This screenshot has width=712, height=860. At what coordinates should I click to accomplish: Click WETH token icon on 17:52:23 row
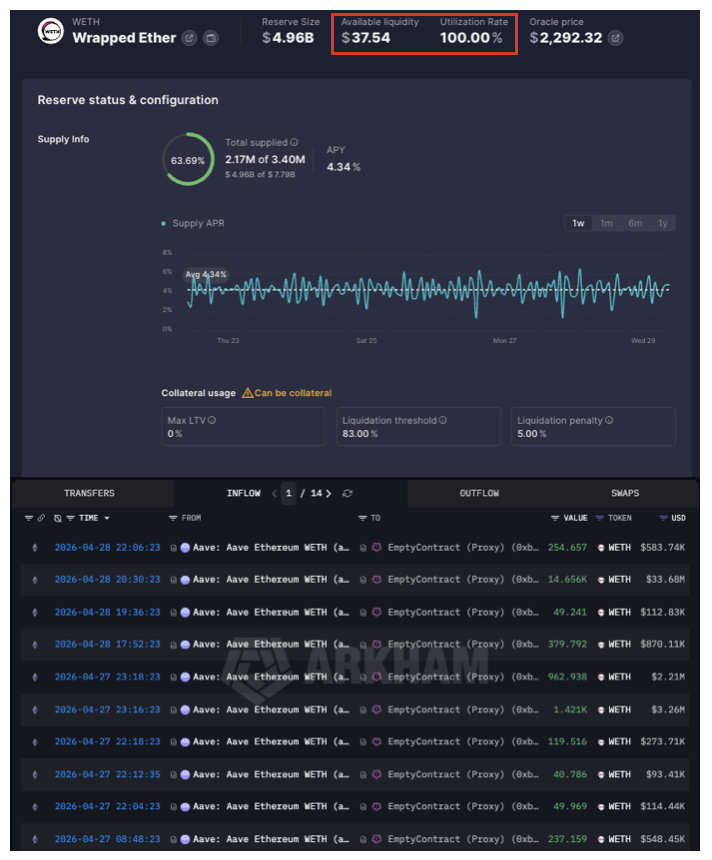tap(601, 644)
